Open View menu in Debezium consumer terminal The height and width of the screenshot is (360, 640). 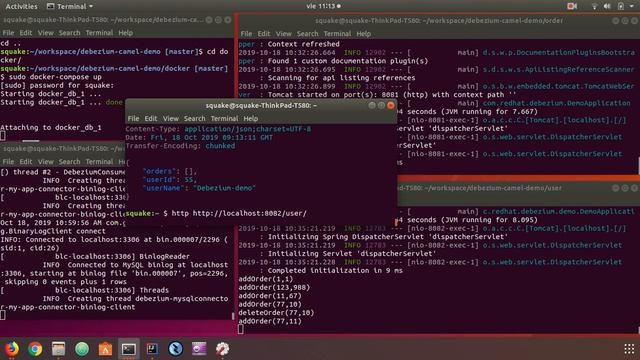(45, 162)
